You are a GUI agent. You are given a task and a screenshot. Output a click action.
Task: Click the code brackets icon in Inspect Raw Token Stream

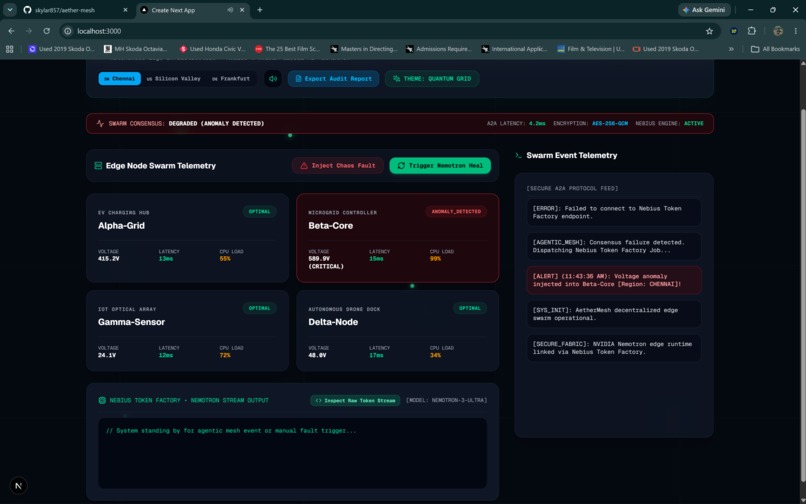point(319,400)
